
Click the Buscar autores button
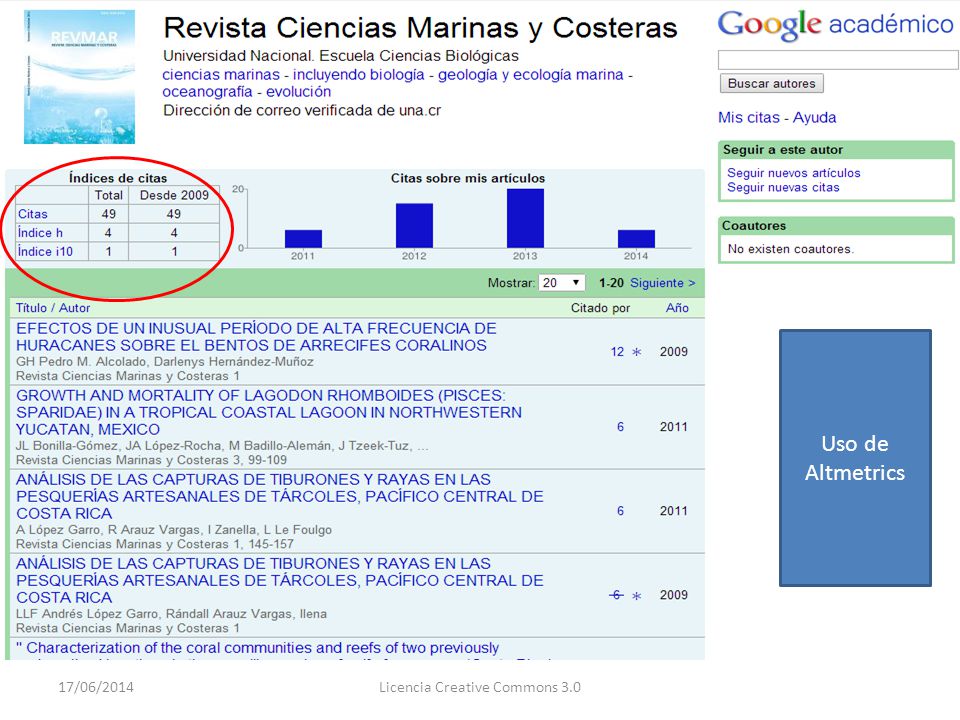coord(771,83)
